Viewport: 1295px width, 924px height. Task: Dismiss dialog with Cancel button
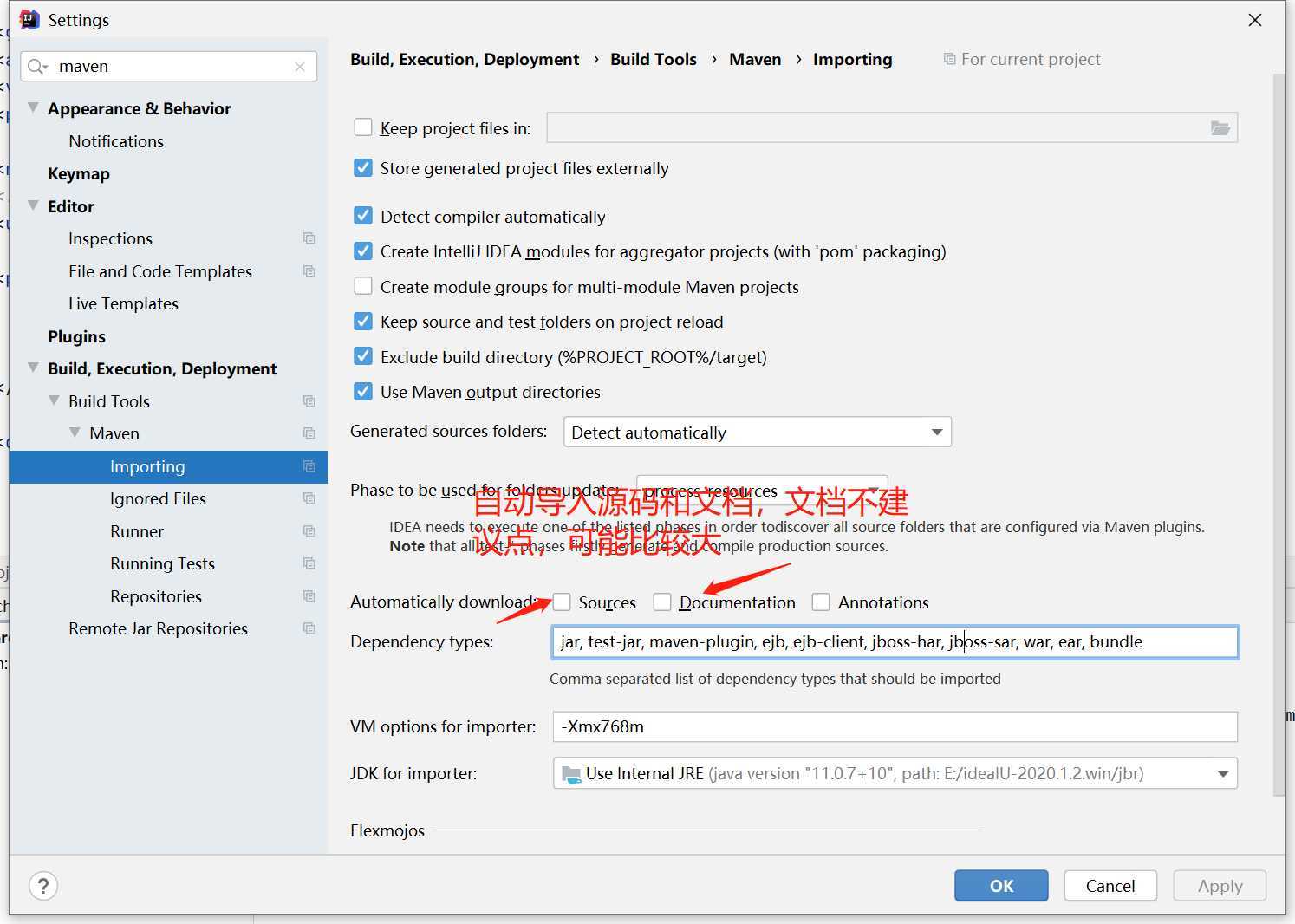[1110, 886]
